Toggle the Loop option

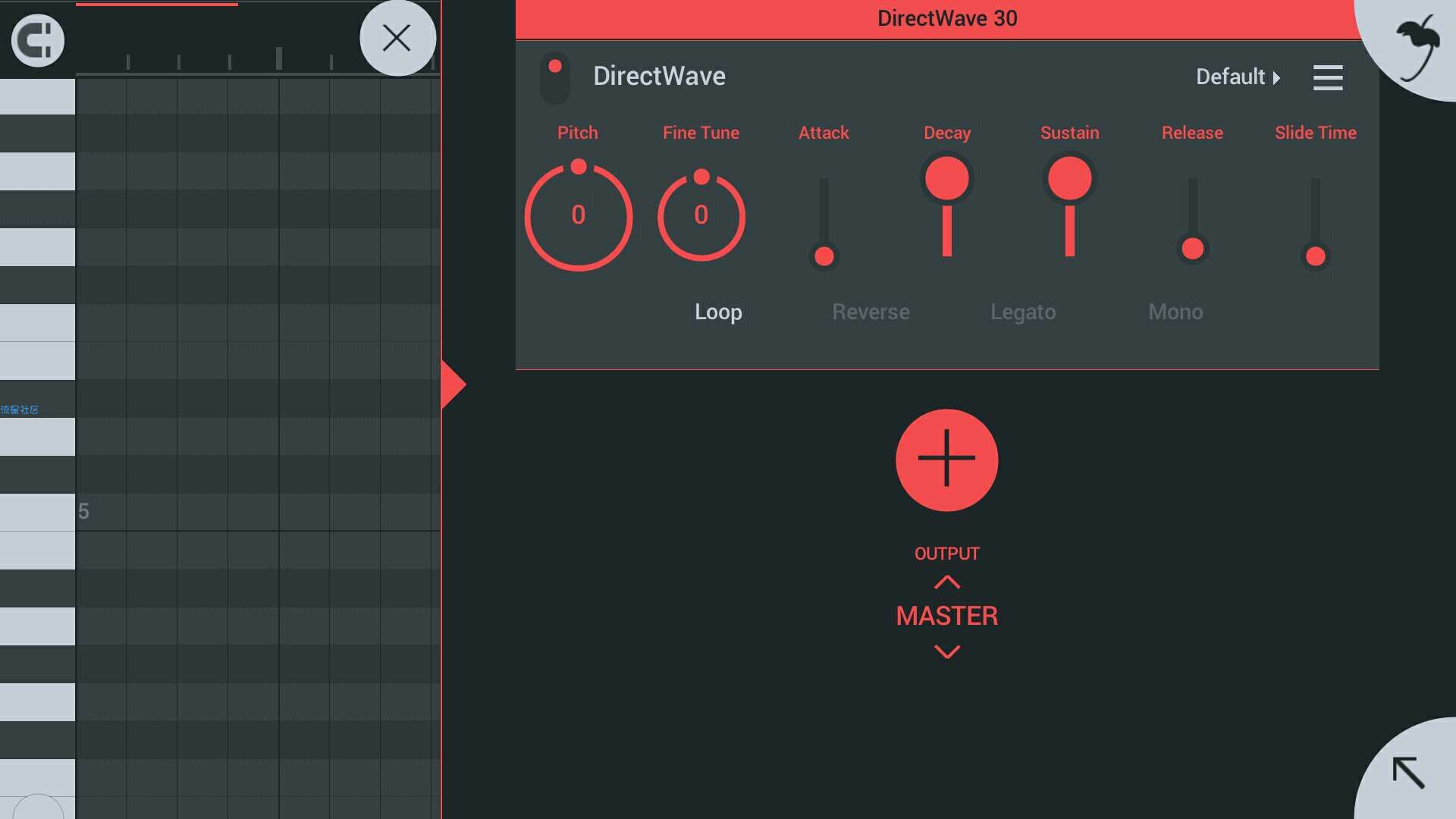tap(718, 312)
